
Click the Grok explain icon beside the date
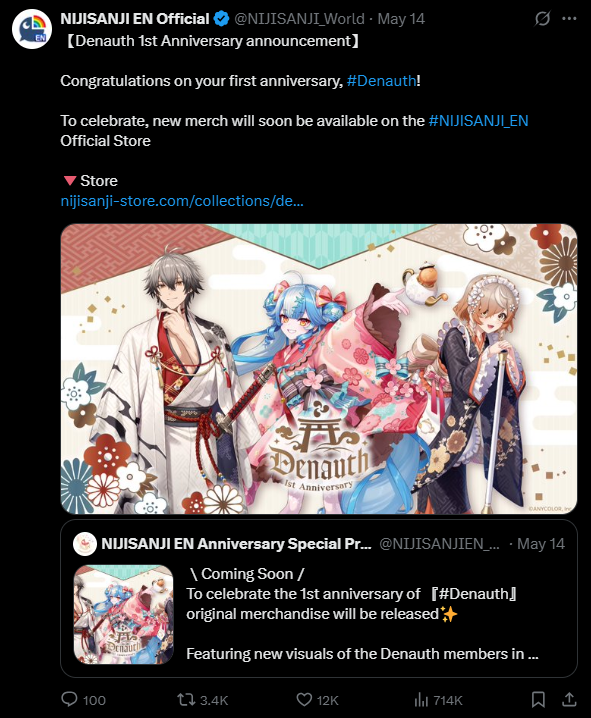coord(542,19)
